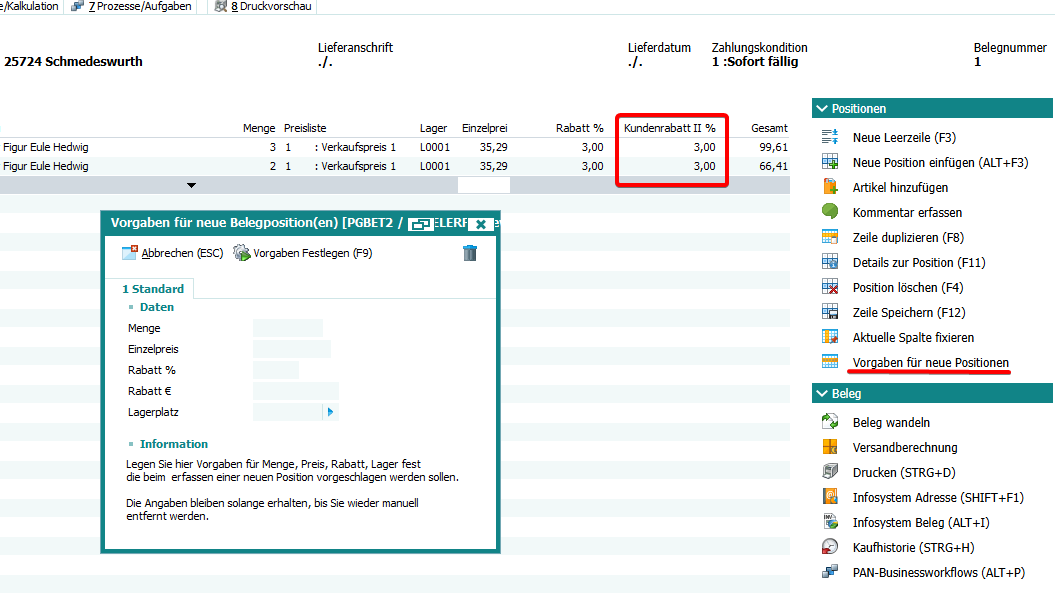Click the Neue Leerzeile icon

pyautogui.click(x=829, y=138)
